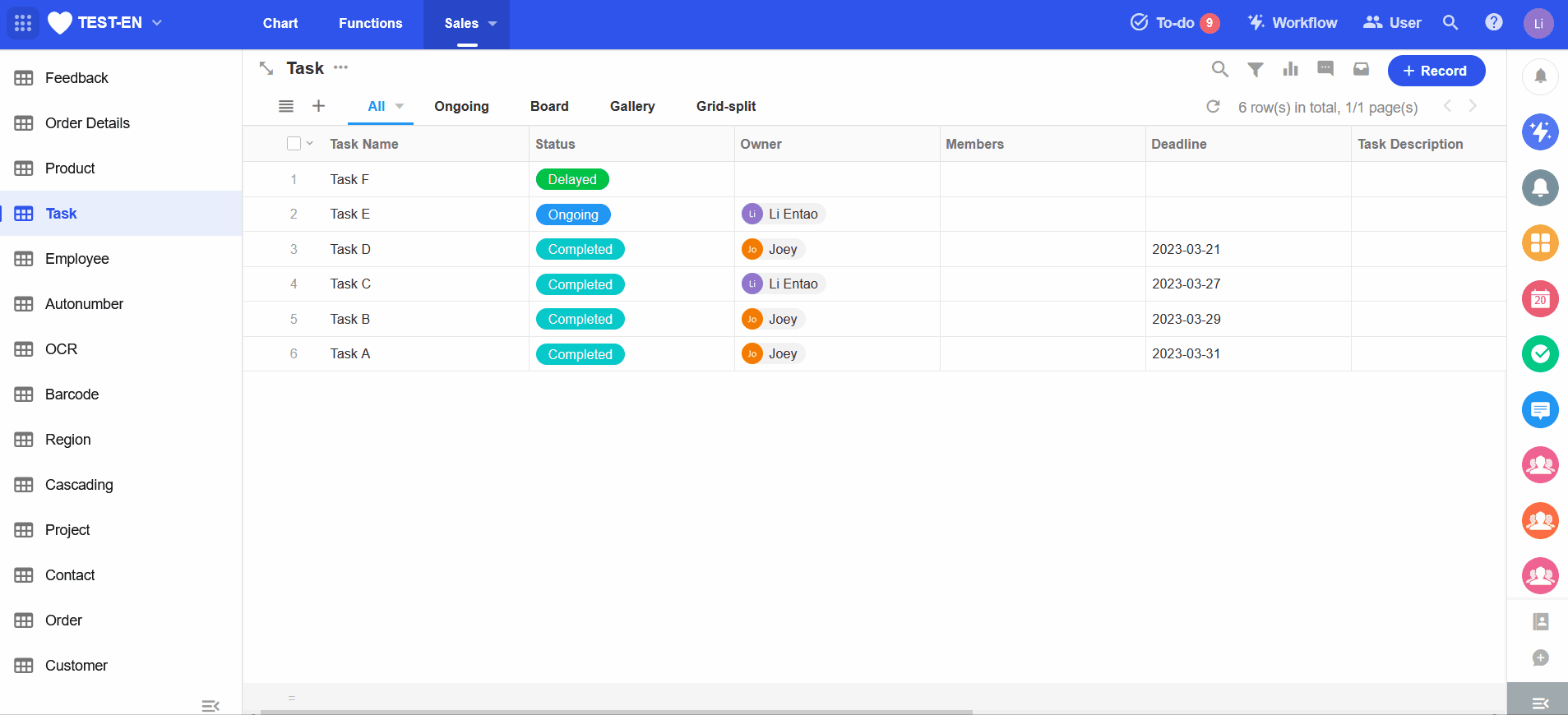Expand the Sales dropdown in top bar
The image size is (1568, 715).
(x=493, y=24)
